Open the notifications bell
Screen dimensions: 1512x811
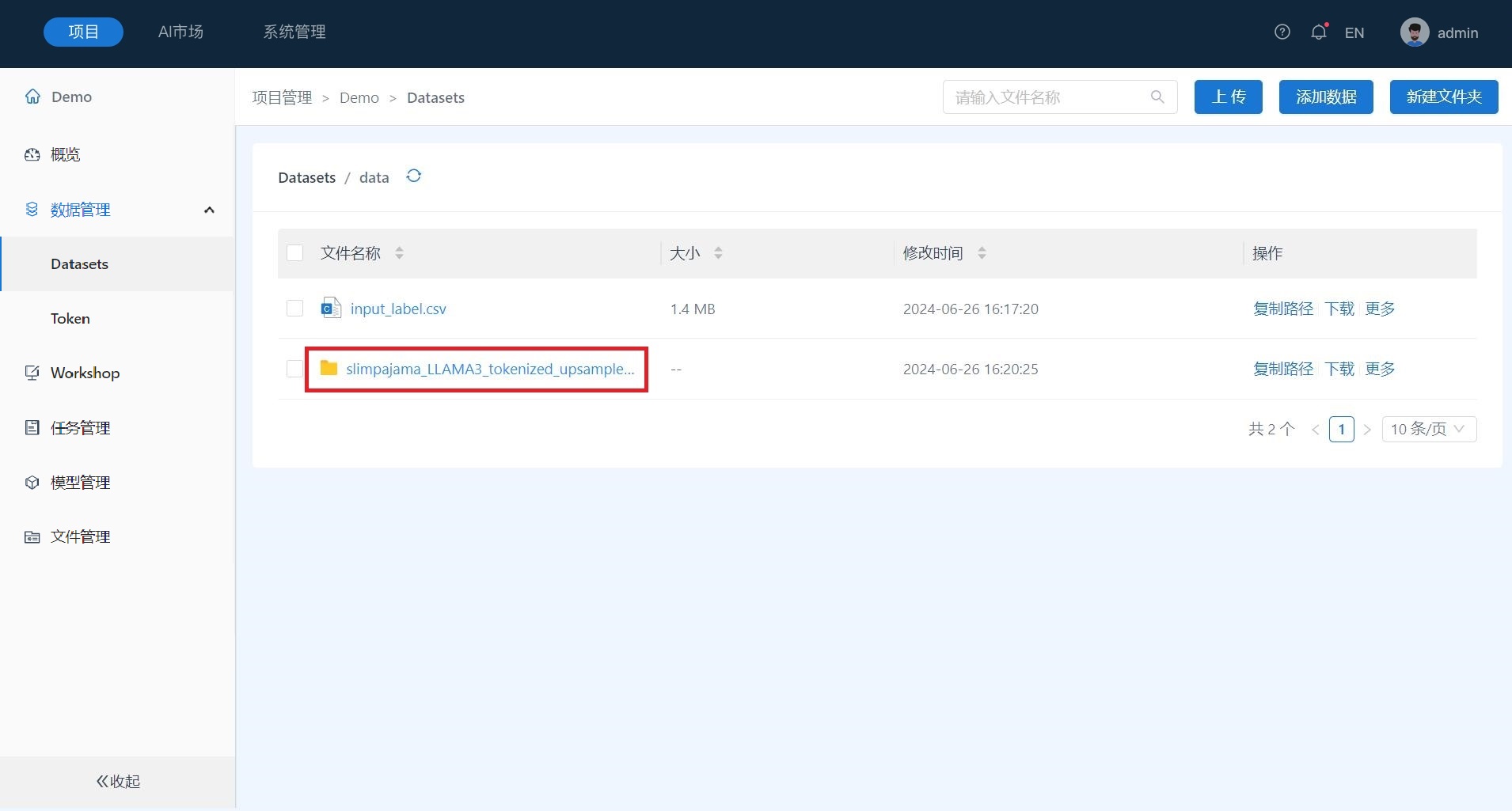(1318, 32)
